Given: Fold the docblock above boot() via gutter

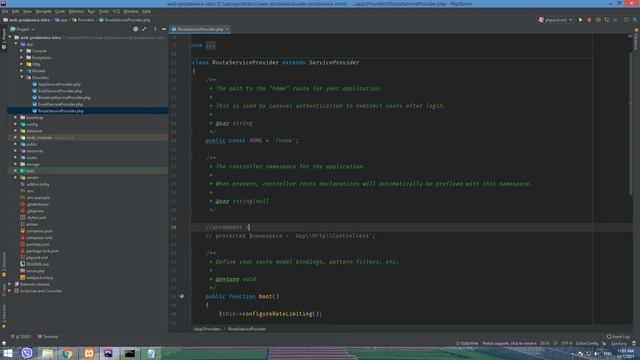Looking at the screenshot, I should [x=190, y=253].
